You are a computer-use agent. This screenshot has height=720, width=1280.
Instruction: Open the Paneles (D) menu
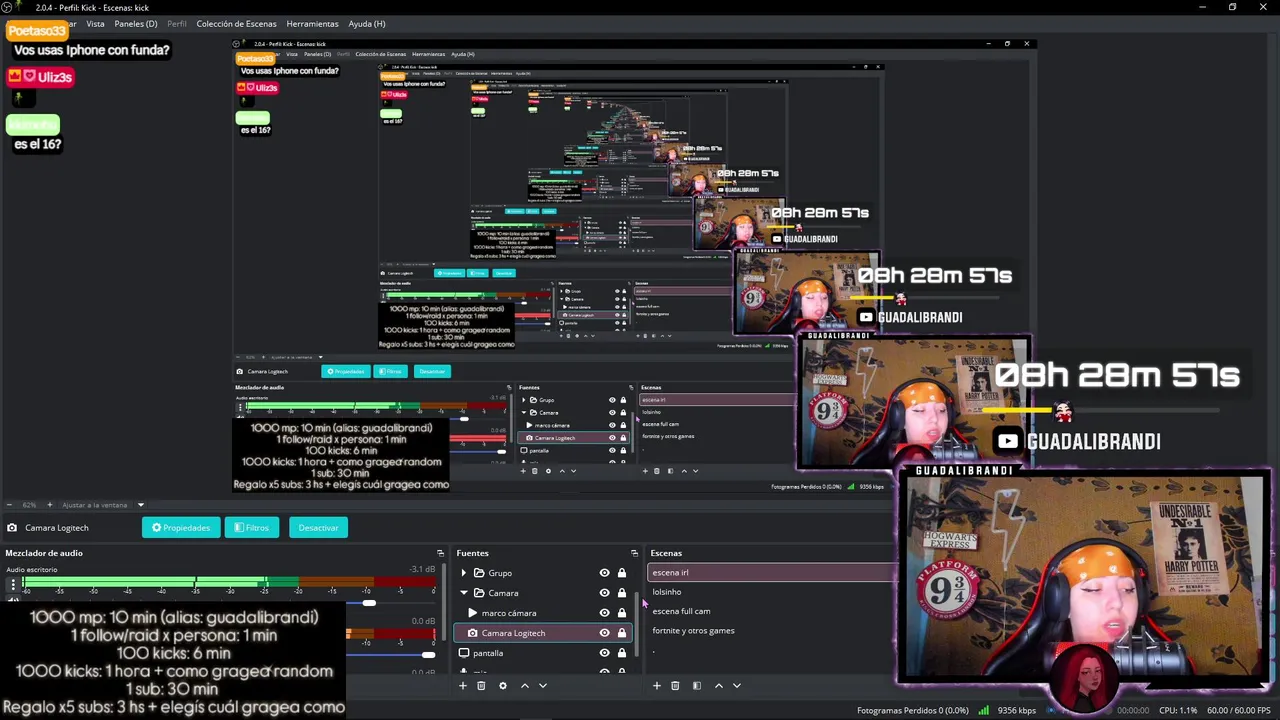coord(136,23)
